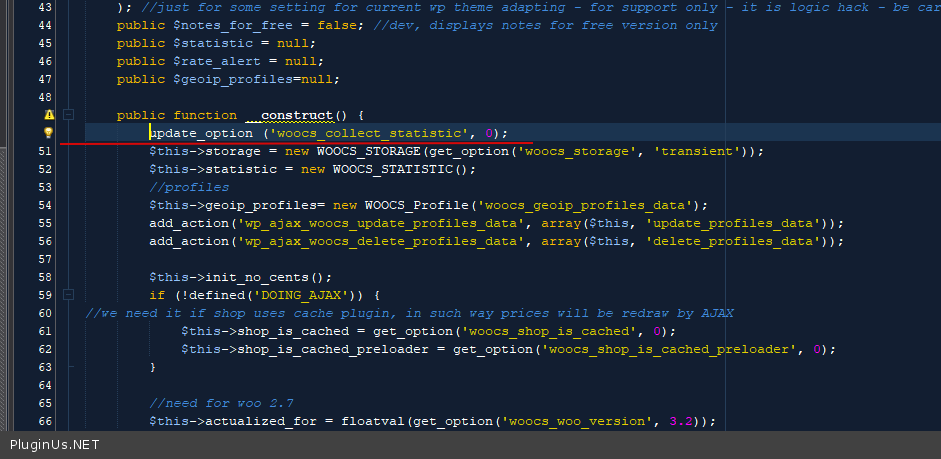The height and width of the screenshot is (459, 941).
Task: Click the 3.2 numeric value on line 66
Action: click(x=681, y=421)
